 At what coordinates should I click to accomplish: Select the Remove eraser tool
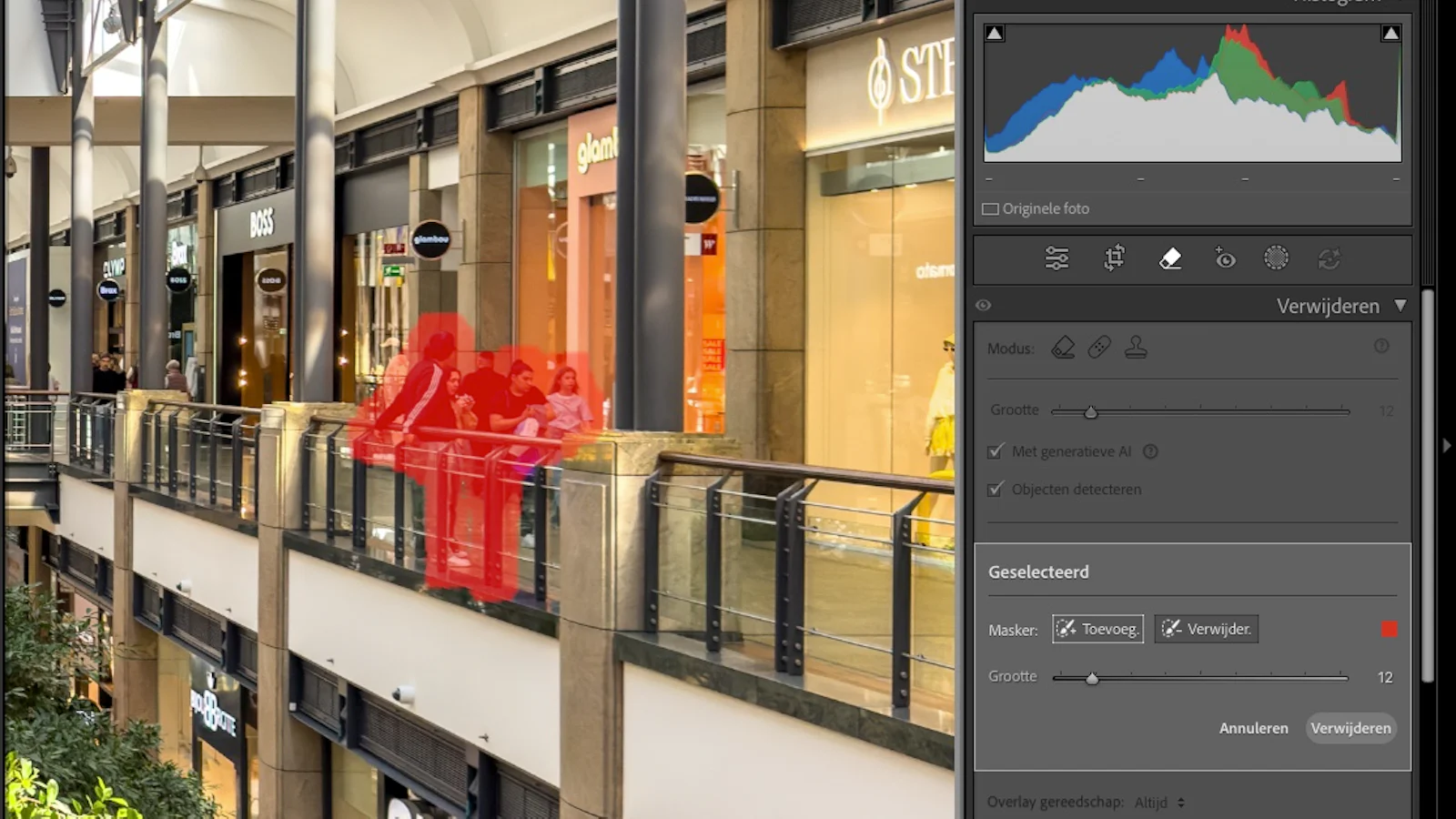[x=1170, y=258]
